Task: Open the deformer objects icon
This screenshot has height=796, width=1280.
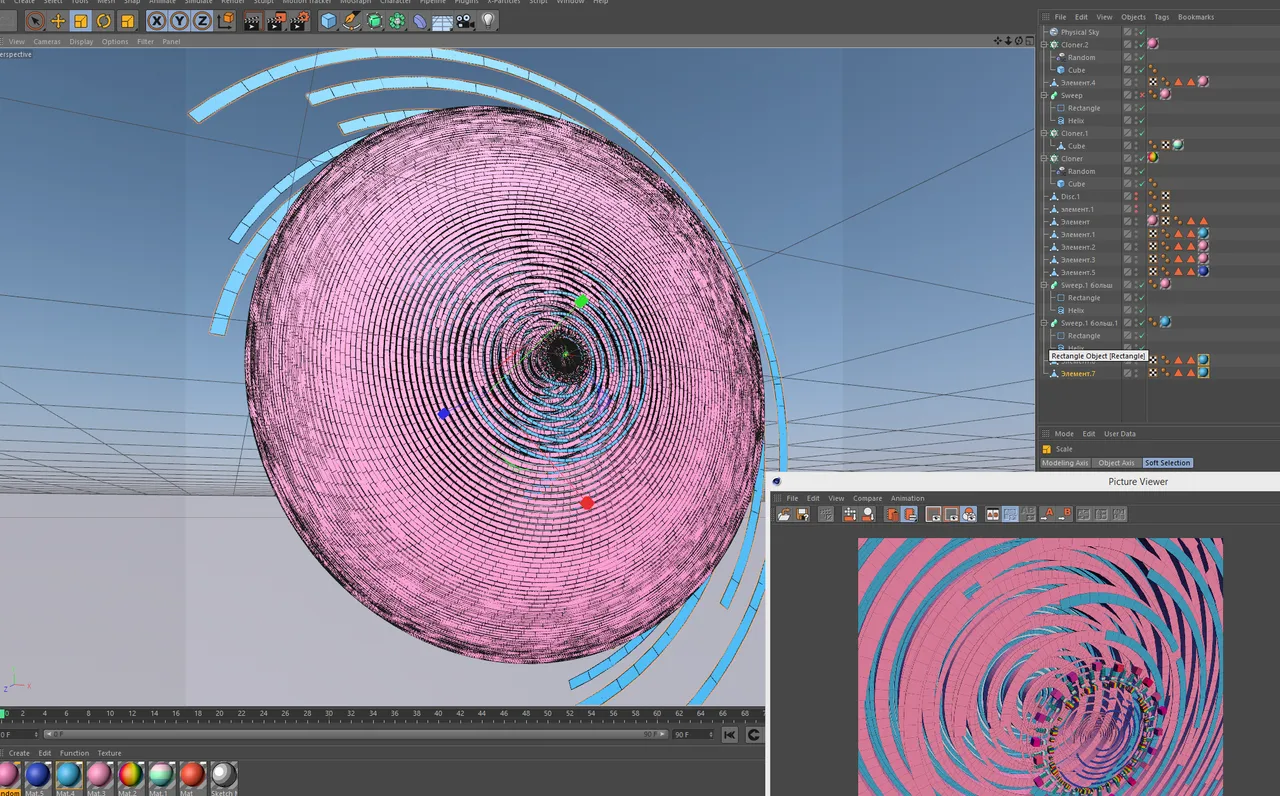Action: pos(420,20)
